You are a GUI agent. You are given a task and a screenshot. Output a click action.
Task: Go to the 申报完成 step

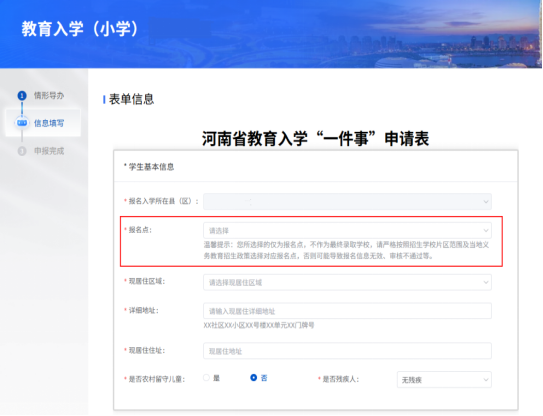tap(49, 151)
